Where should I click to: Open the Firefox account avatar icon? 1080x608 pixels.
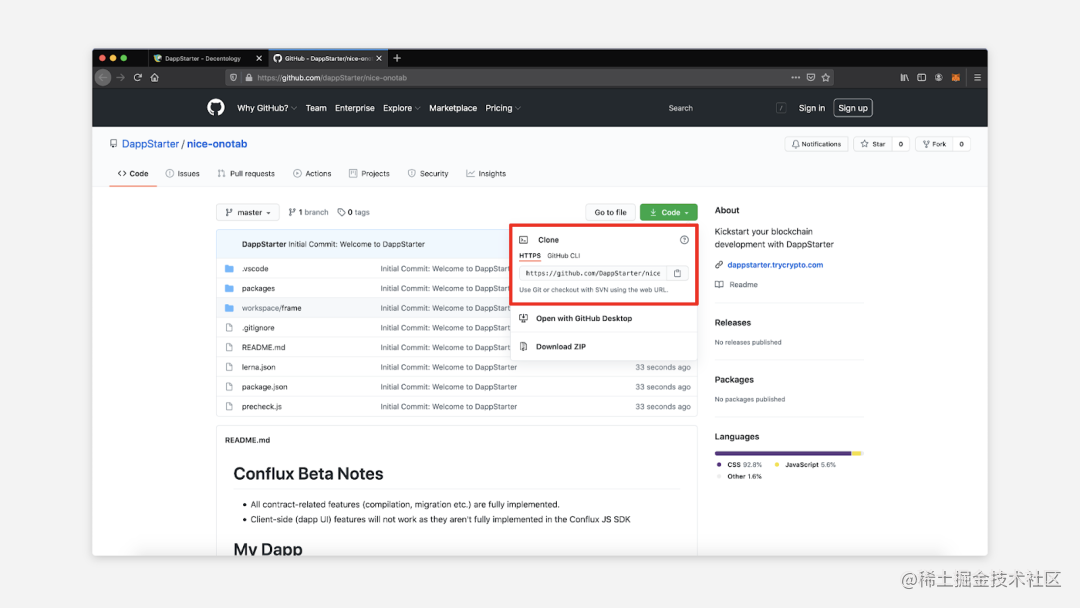pos(939,78)
